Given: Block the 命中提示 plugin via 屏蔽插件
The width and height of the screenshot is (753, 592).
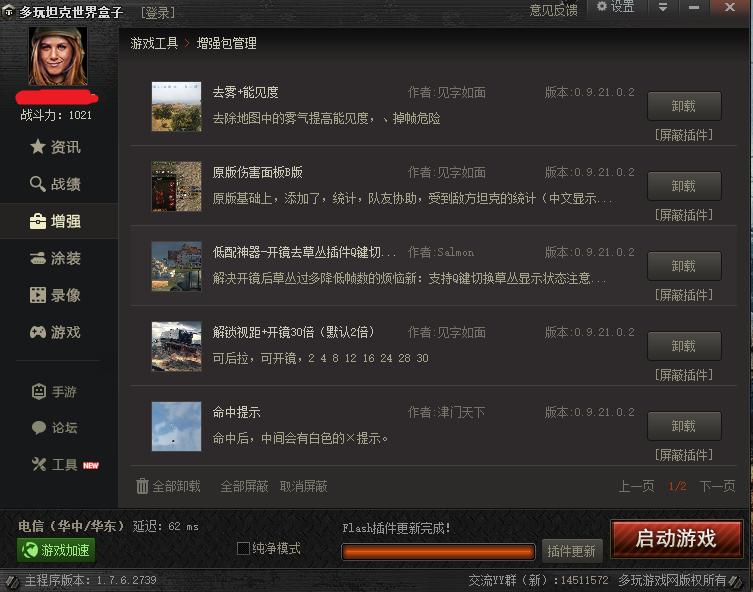Looking at the screenshot, I should pos(684,455).
